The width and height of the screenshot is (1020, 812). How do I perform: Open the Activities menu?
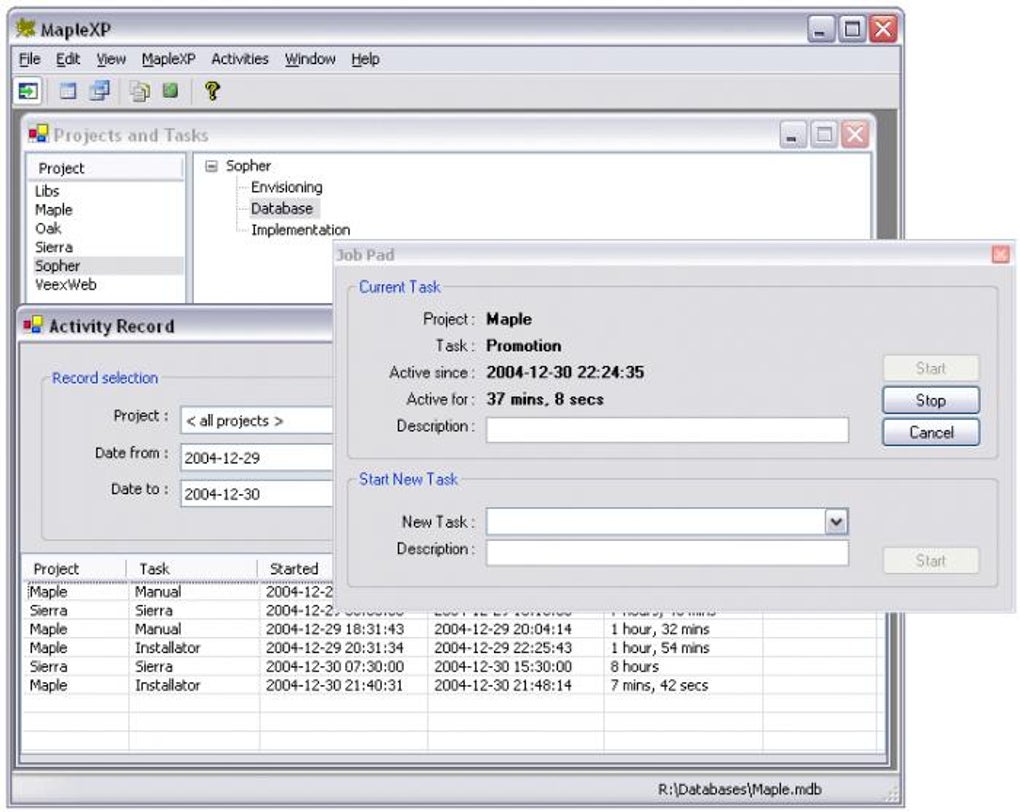point(240,59)
